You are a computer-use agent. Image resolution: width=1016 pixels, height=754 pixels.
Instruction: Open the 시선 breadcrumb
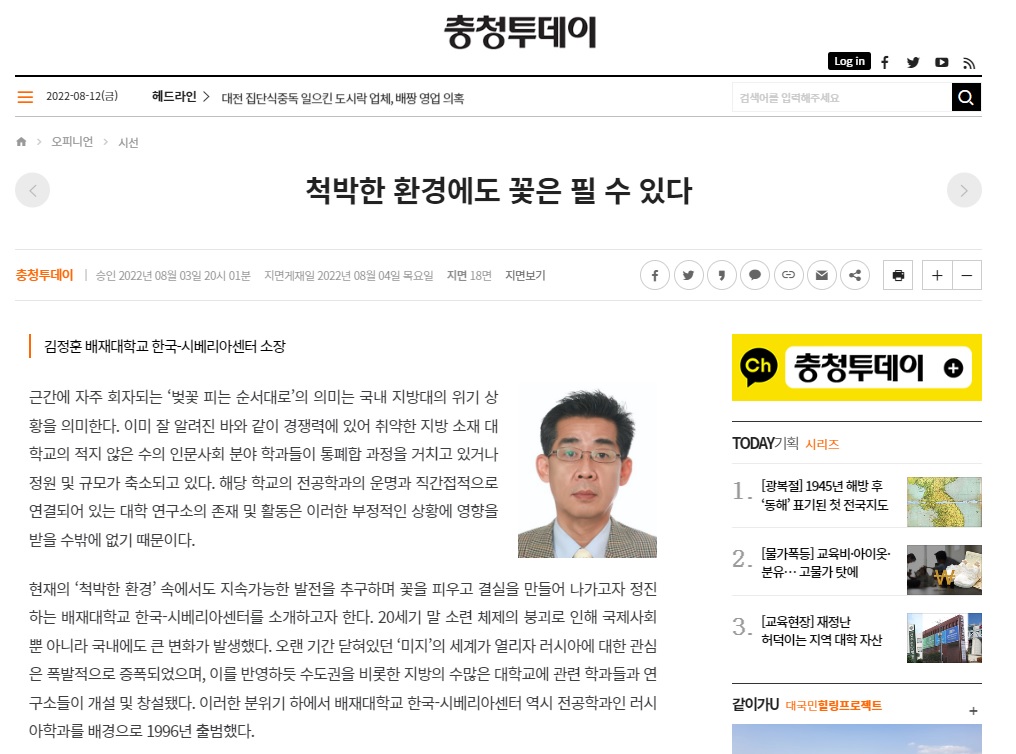(128, 142)
